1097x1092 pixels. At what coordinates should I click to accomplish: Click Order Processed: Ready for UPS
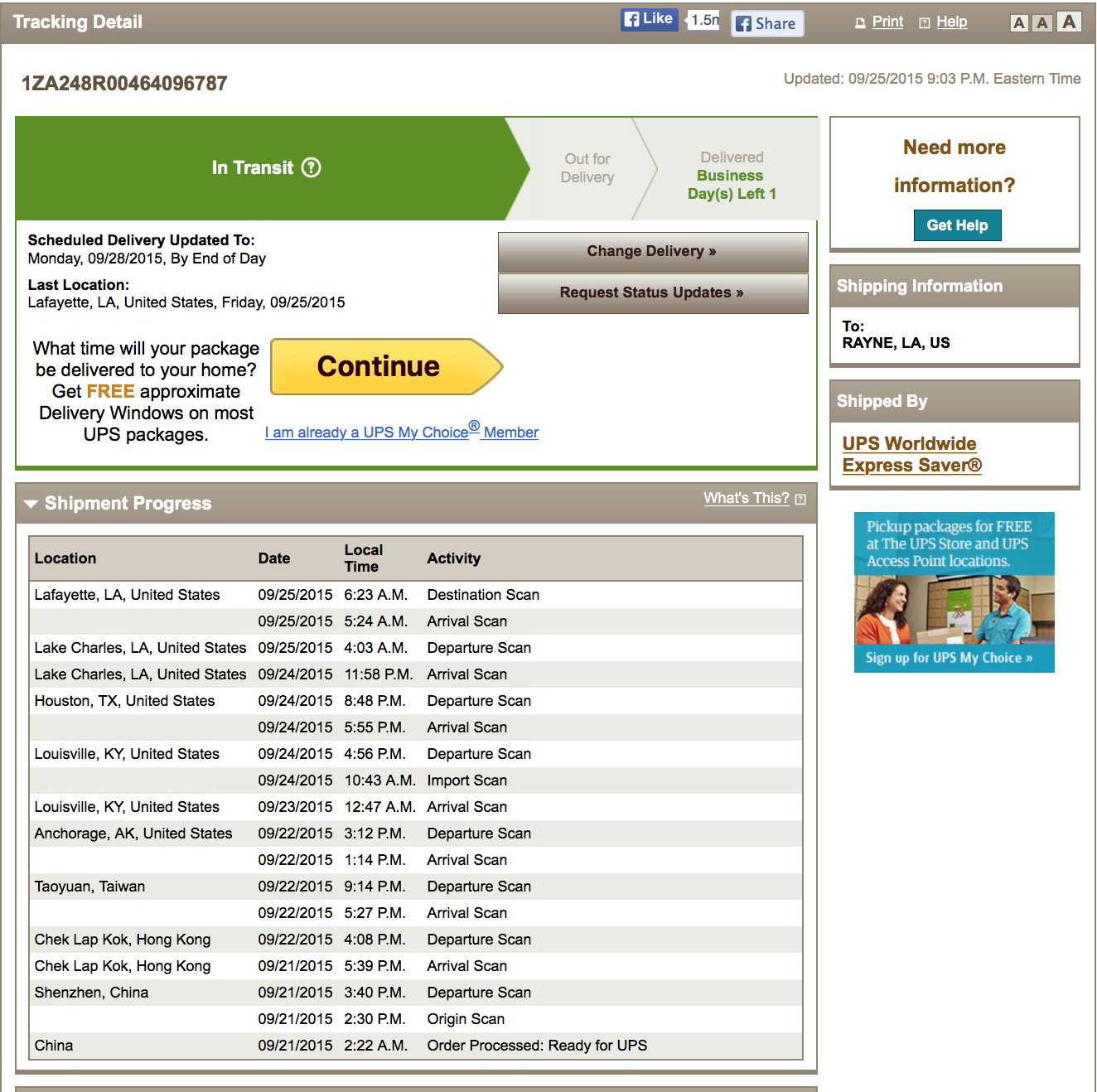pyautogui.click(x=537, y=1046)
